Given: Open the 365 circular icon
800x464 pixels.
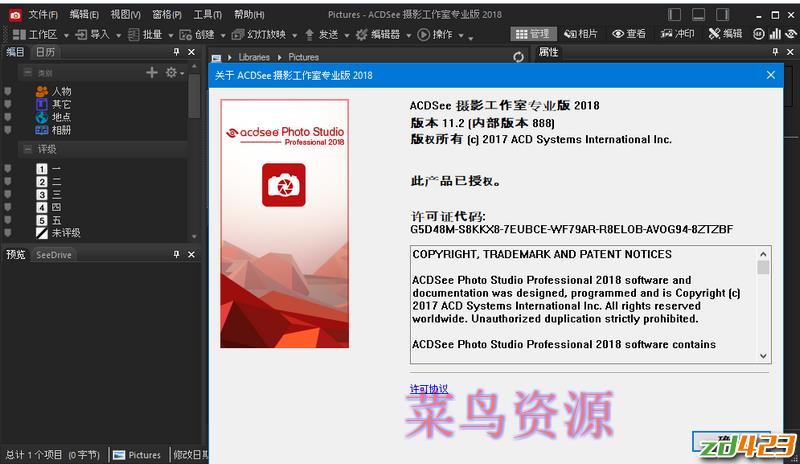Looking at the screenshot, I should tap(759, 34).
